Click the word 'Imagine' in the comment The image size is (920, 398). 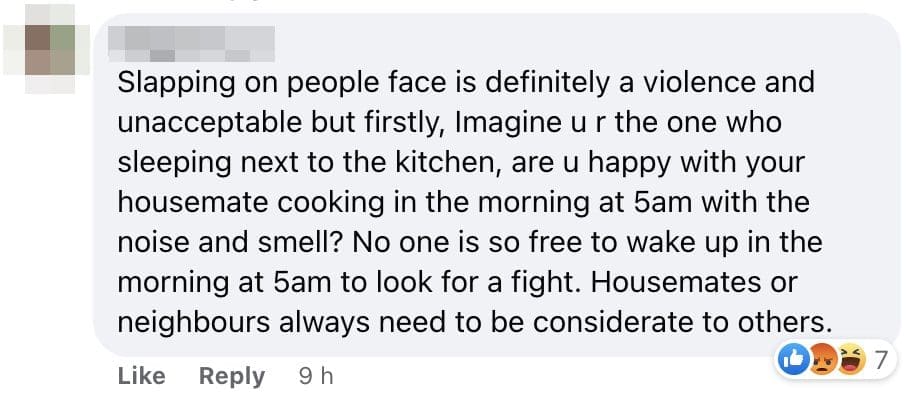(x=513, y=123)
